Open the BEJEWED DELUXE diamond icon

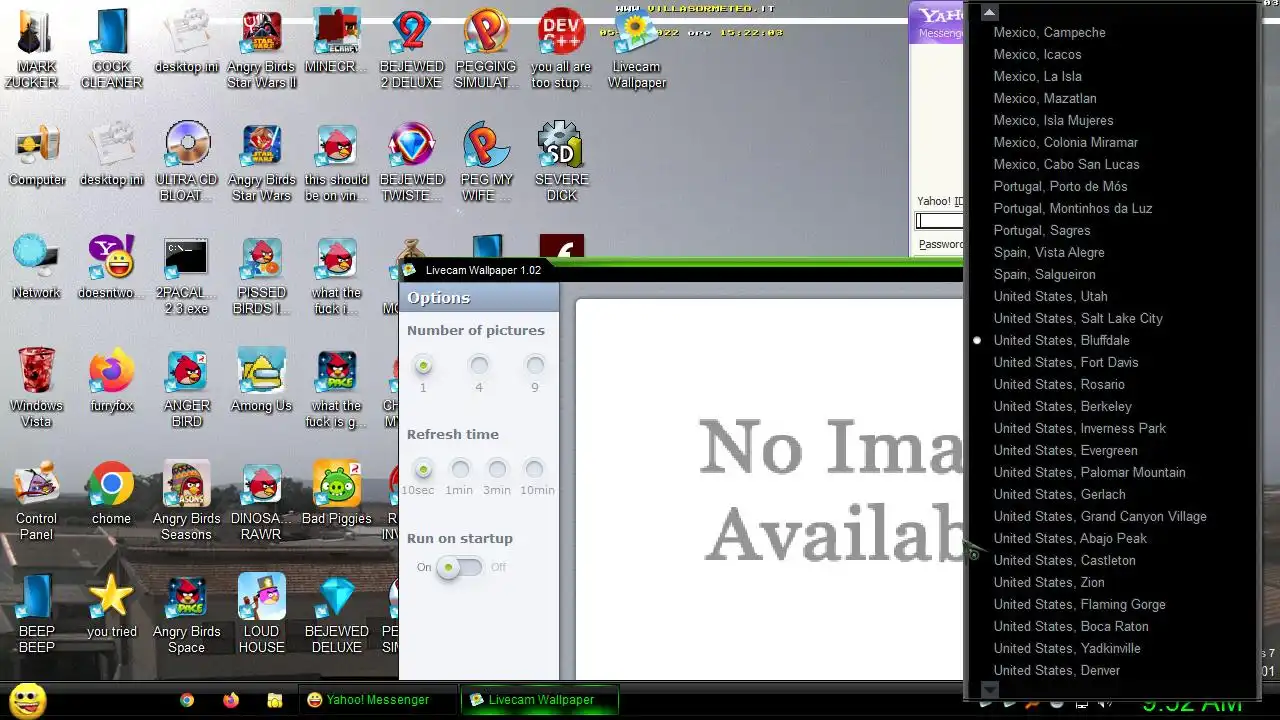point(336,615)
